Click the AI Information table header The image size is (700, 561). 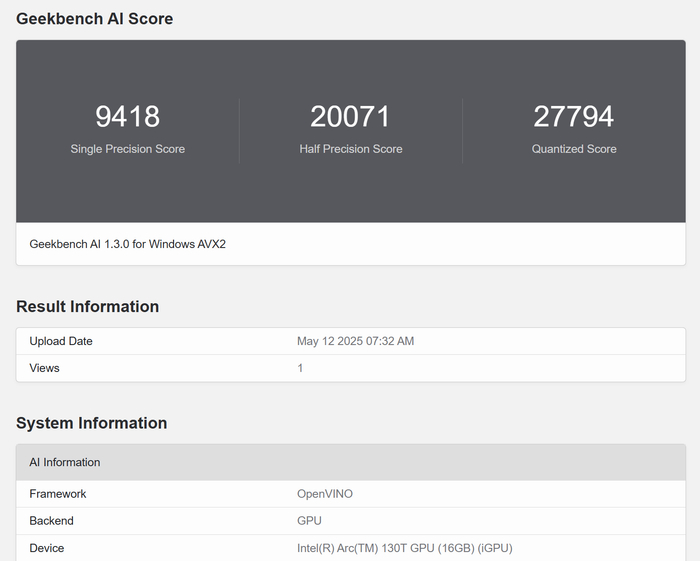(65, 462)
